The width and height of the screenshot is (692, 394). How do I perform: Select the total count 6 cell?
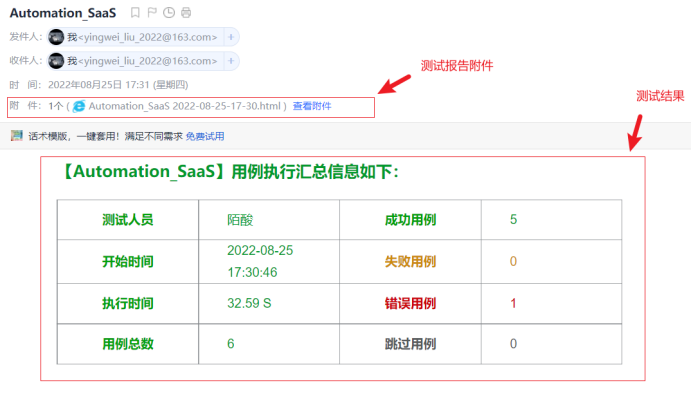[x=269, y=344]
